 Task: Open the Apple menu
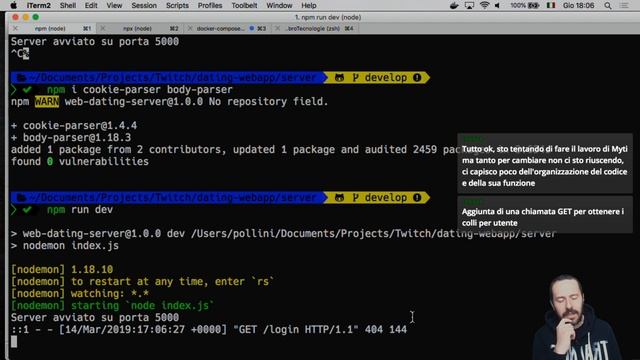coord(13,5)
